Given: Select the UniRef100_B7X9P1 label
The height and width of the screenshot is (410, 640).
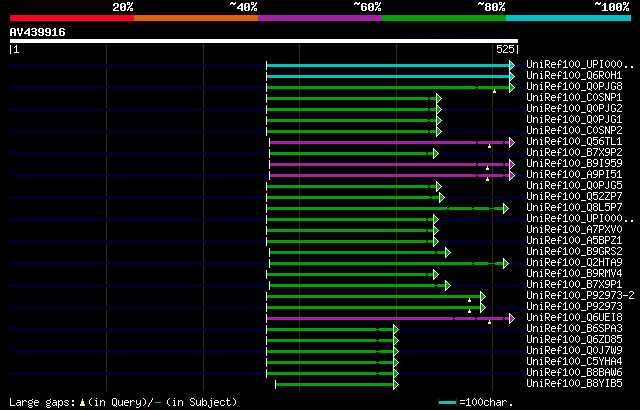Looking at the screenshot, I should tap(574, 285).
